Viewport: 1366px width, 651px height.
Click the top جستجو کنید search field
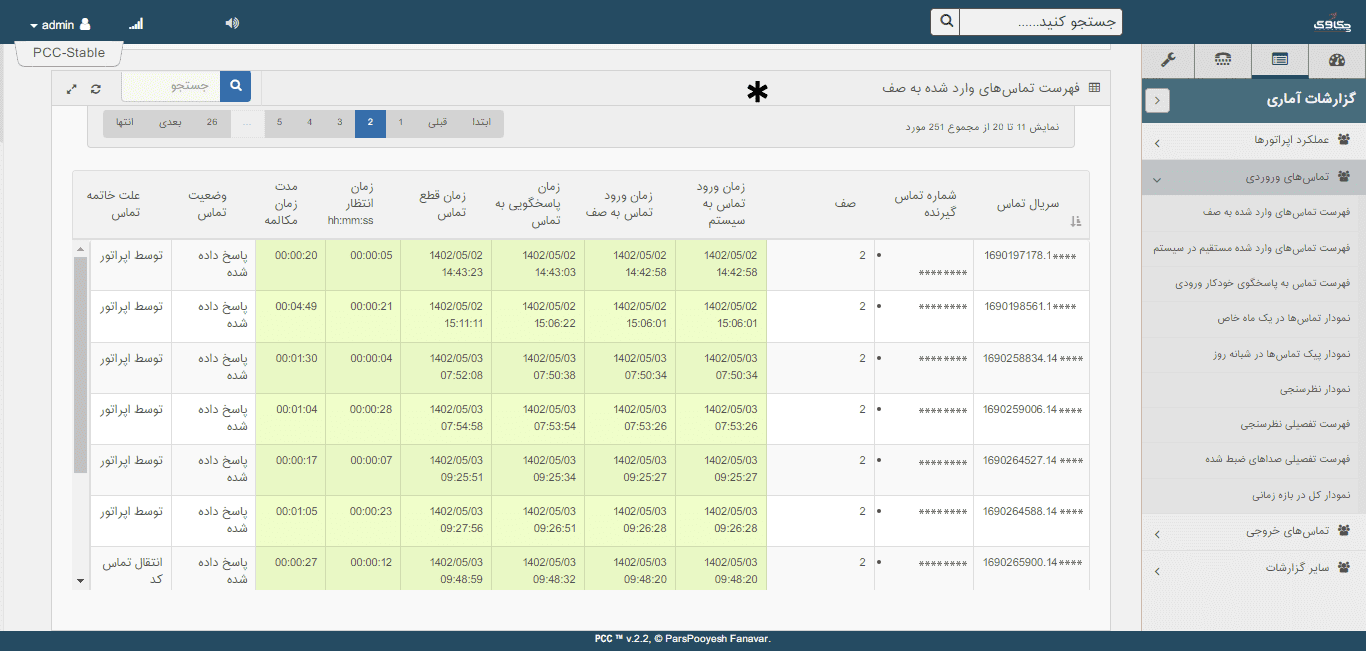(1041, 22)
